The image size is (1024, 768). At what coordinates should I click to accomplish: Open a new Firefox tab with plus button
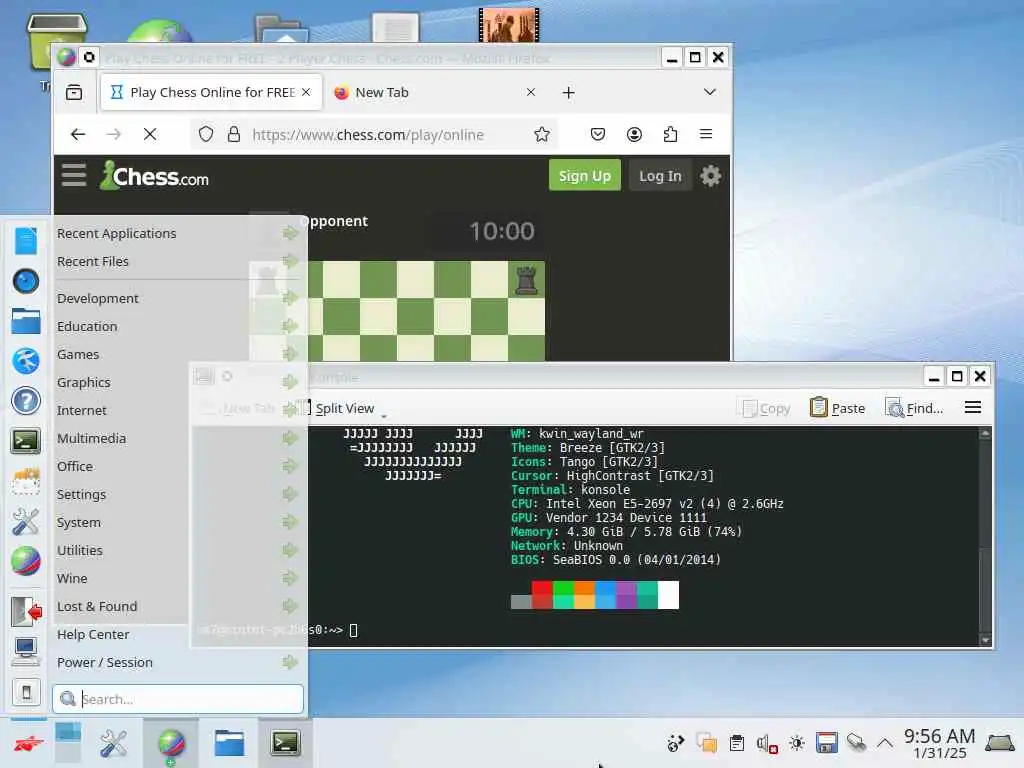[568, 93]
